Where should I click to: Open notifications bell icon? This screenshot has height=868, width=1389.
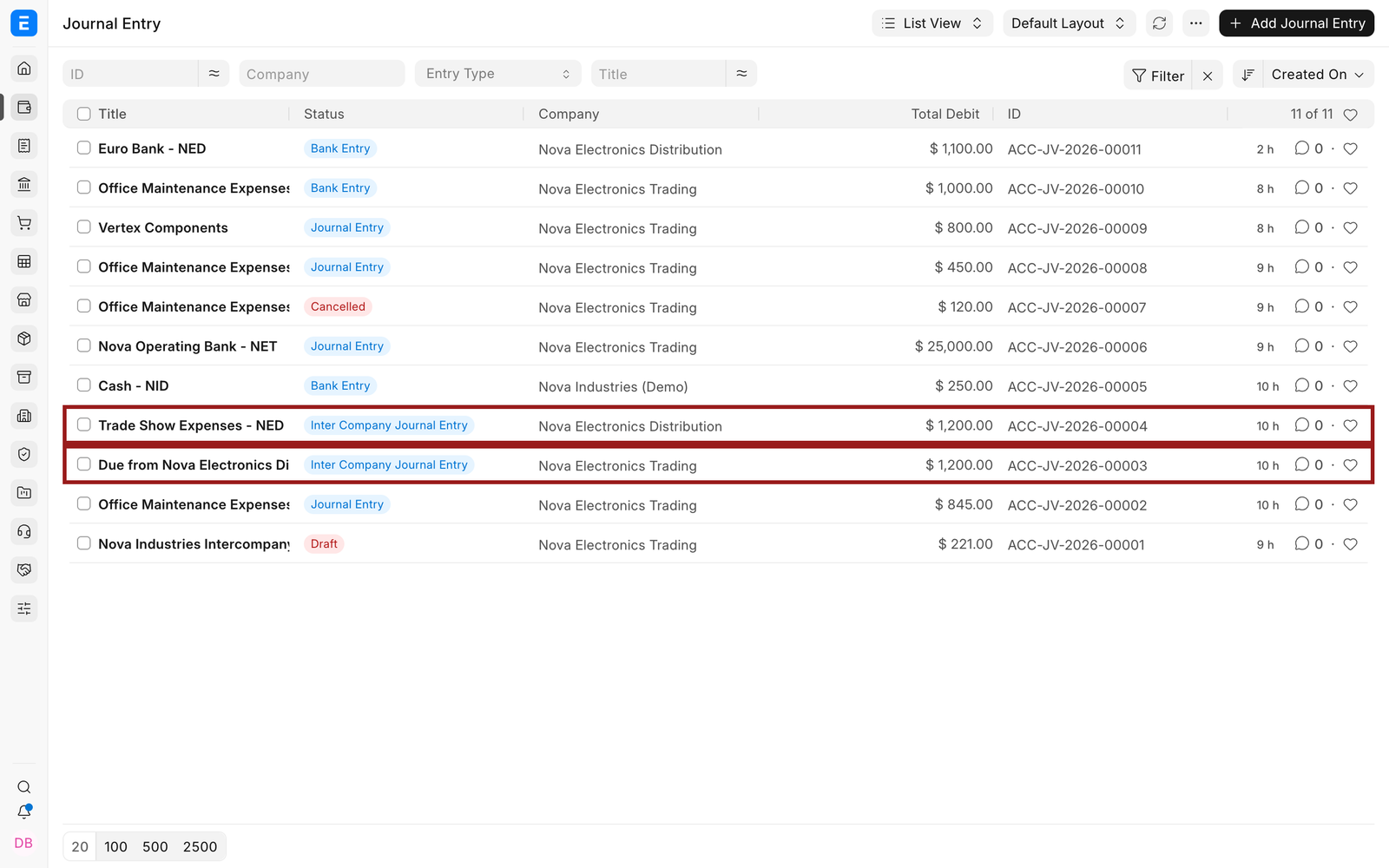[x=24, y=812]
